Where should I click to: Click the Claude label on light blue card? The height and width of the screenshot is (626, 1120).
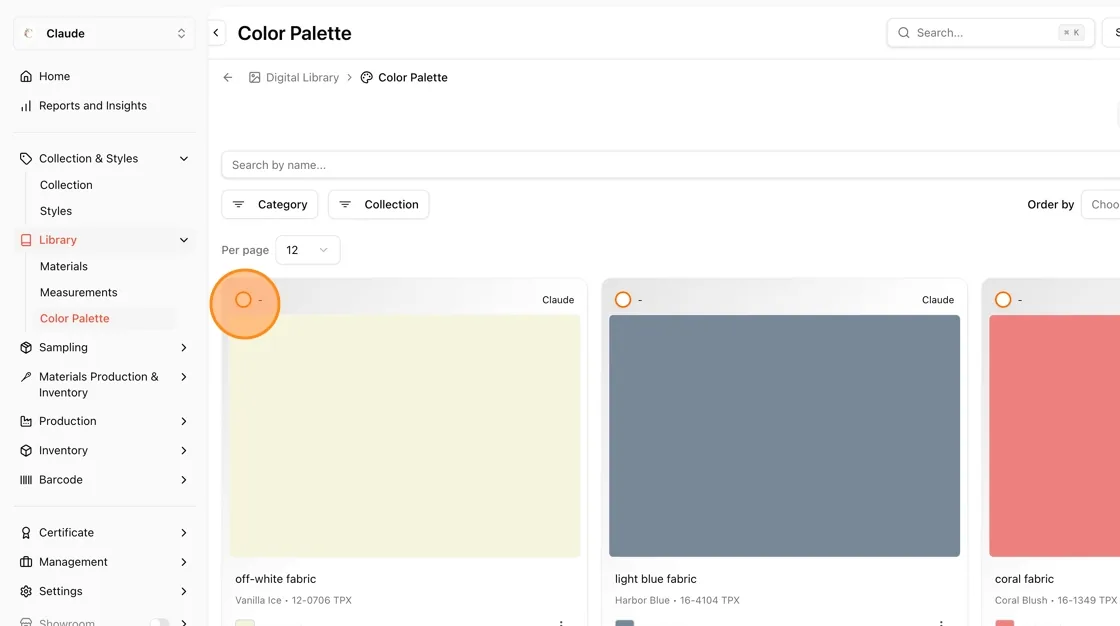coord(938,300)
